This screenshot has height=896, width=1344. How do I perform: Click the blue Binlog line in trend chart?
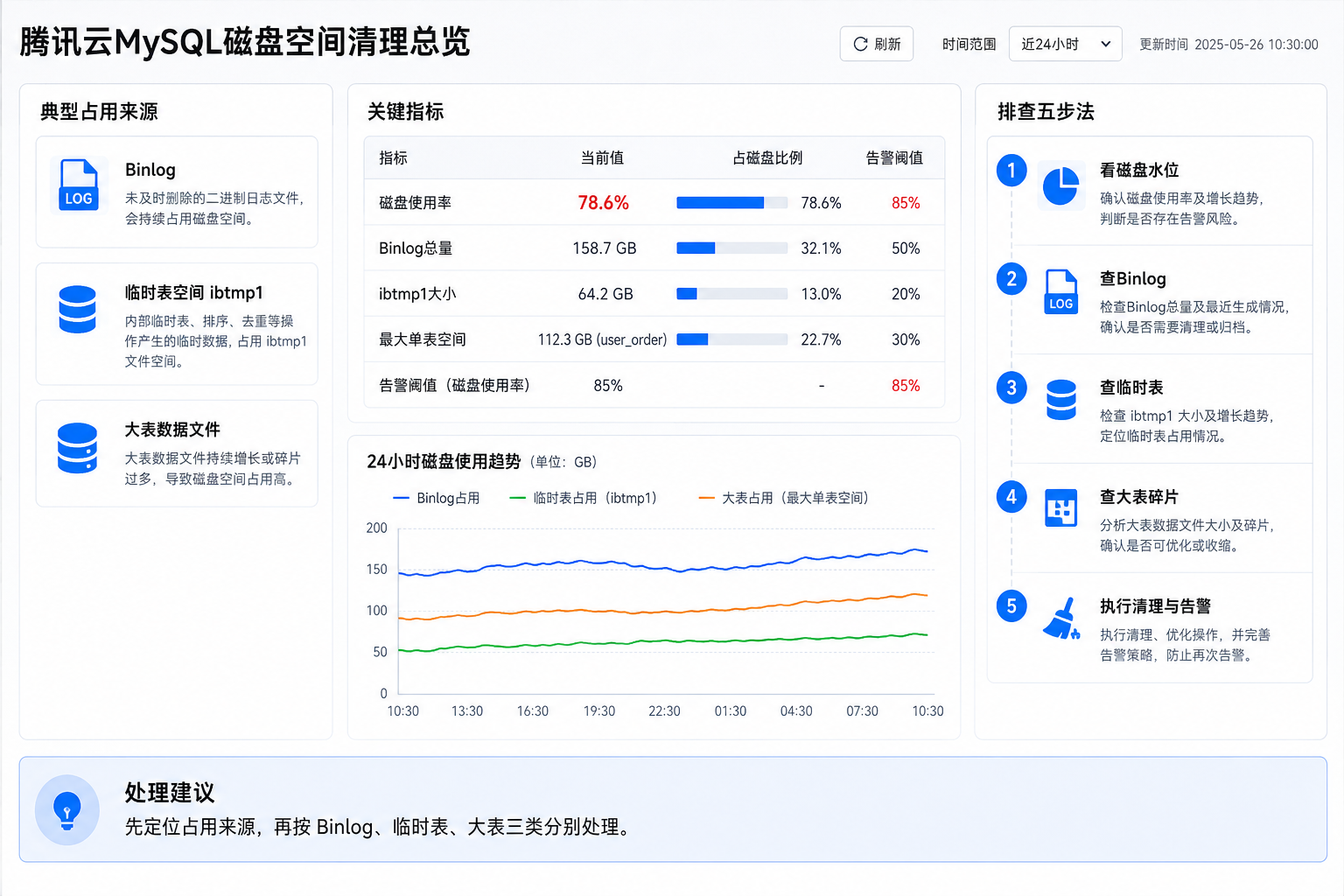click(663, 567)
